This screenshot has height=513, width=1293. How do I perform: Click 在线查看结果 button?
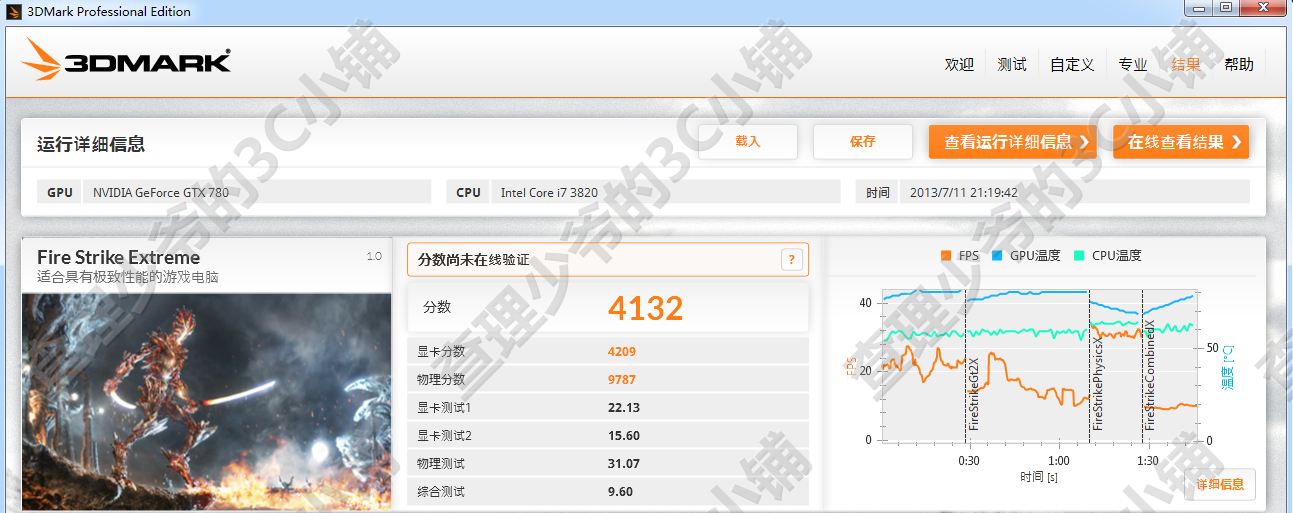pyautogui.click(x=1181, y=142)
